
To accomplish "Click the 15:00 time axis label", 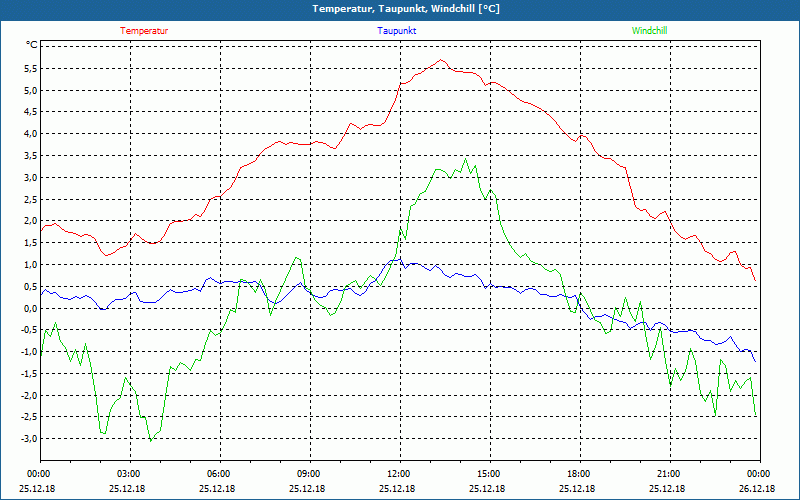I will pyautogui.click(x=490, y=474).
